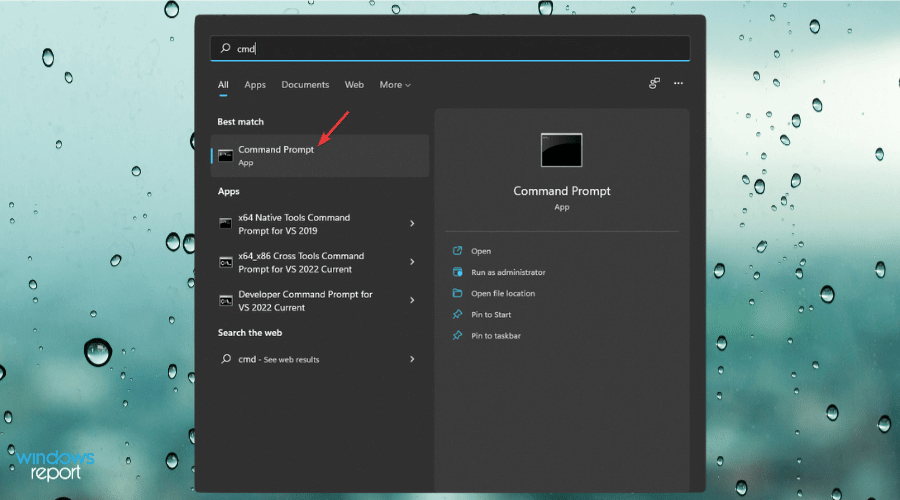Screen dimensions: 900x500
Task: Expand x64_x86 Cross Tools result chevron
Action: (x=412, y=262)
